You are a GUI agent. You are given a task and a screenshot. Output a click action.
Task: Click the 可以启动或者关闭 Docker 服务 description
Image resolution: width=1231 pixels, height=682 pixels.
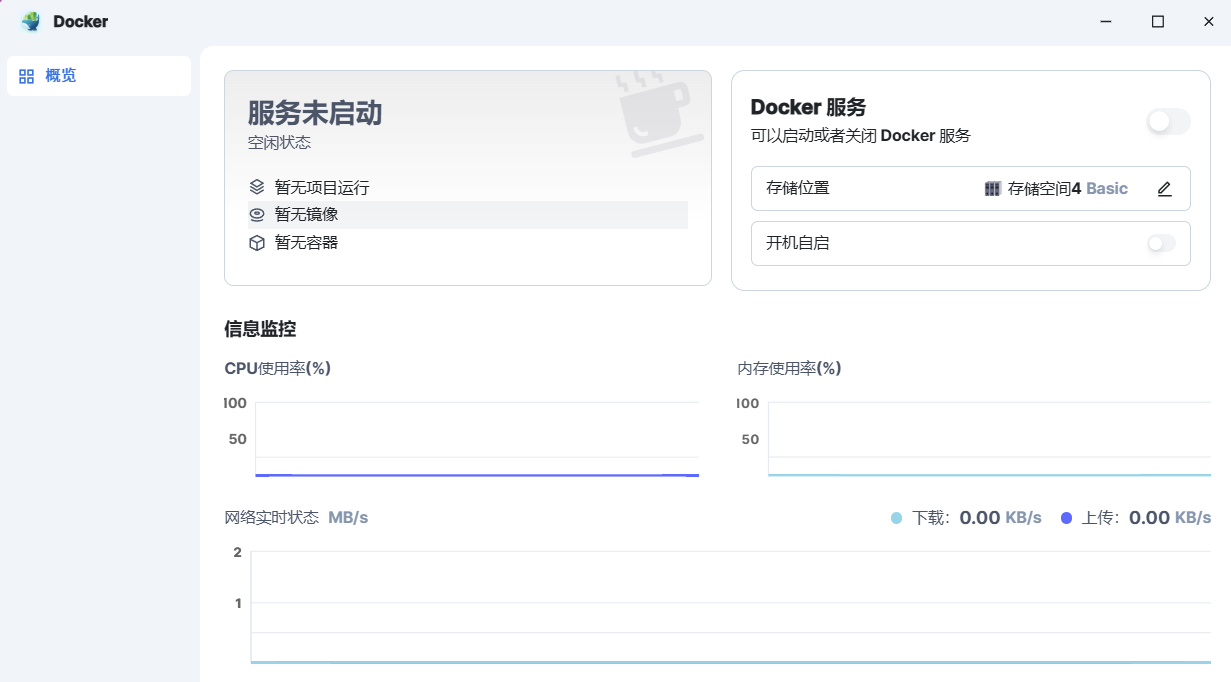click(x=861, y=136)
